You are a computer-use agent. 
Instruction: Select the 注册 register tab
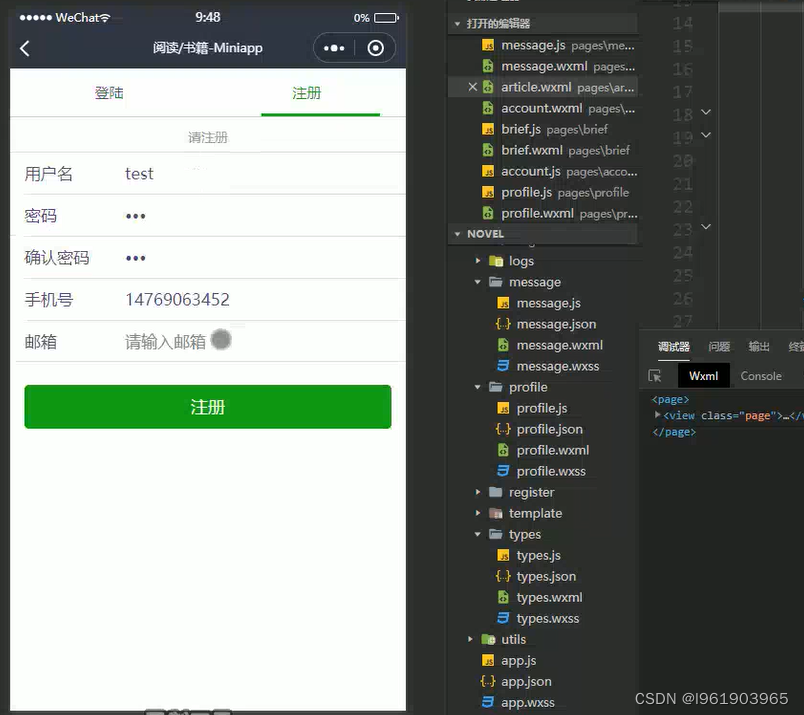[x=307, y=93]
